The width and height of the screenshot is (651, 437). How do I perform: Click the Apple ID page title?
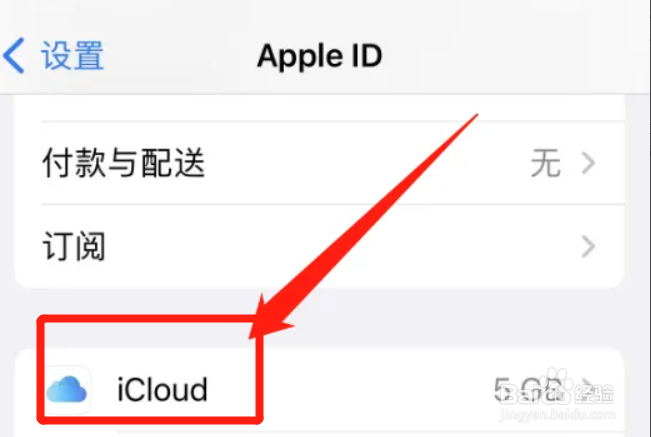[x=319, y=56]
